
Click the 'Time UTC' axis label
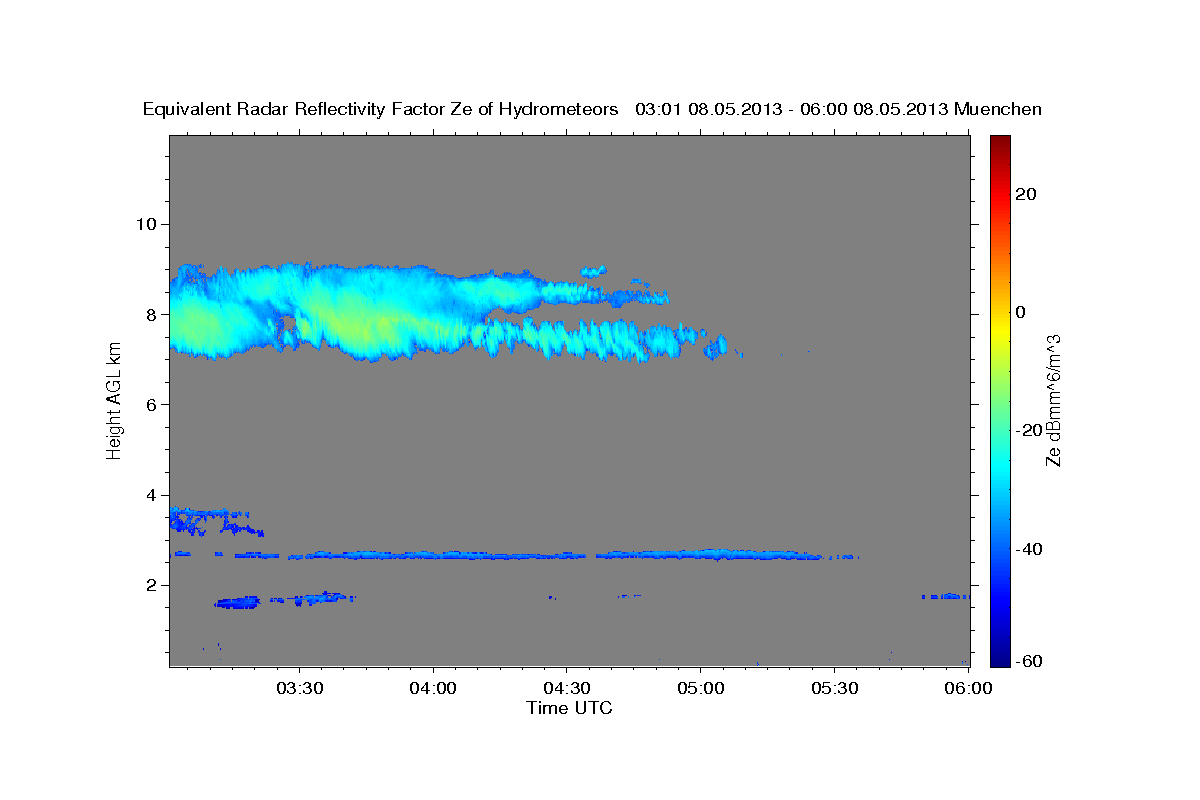pyautogui.click(x=569, y=708)
